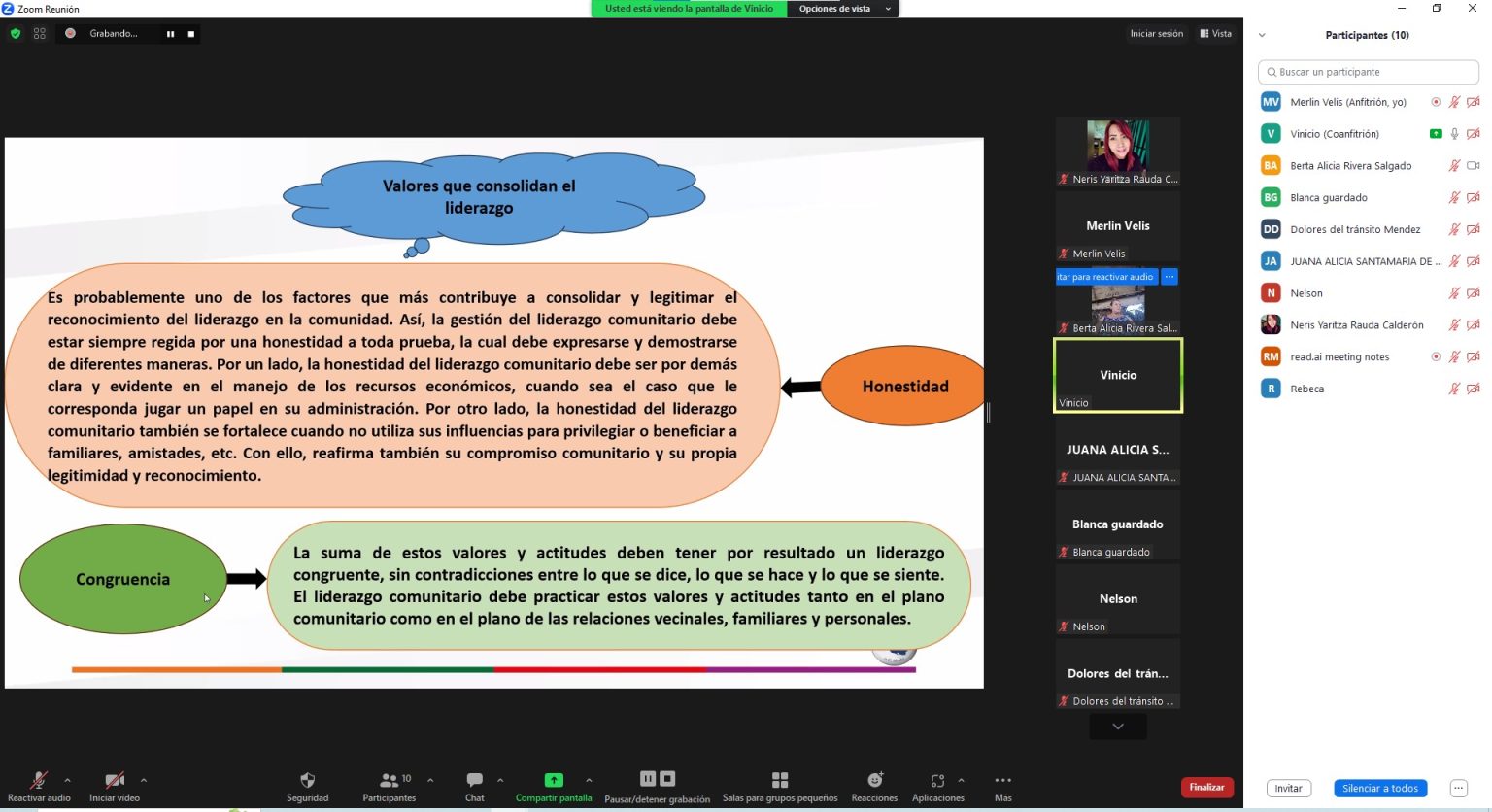Click the red Finalizar button
The image size is (1492, 812).
(x=1206, y=787)
